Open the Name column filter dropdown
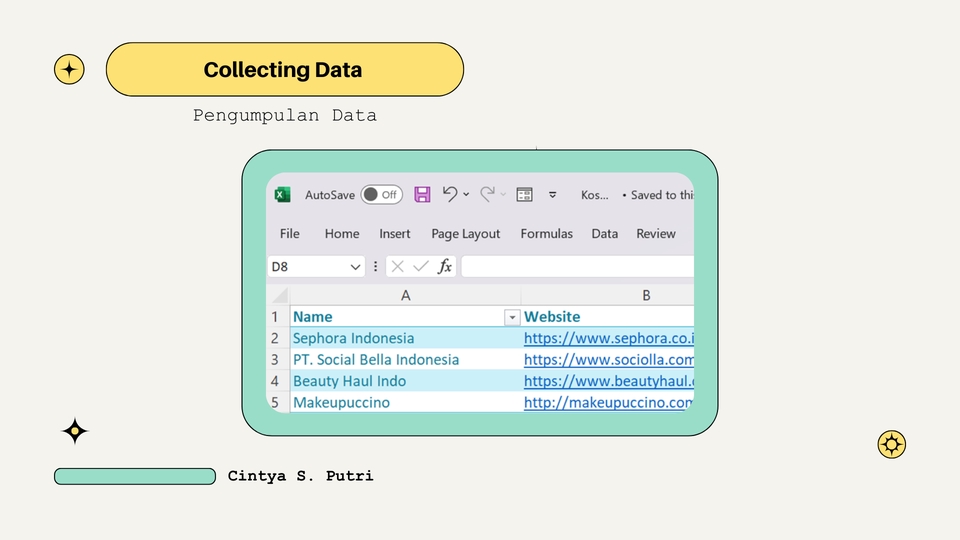Screen dimensions: 960x540 [512, 317]
